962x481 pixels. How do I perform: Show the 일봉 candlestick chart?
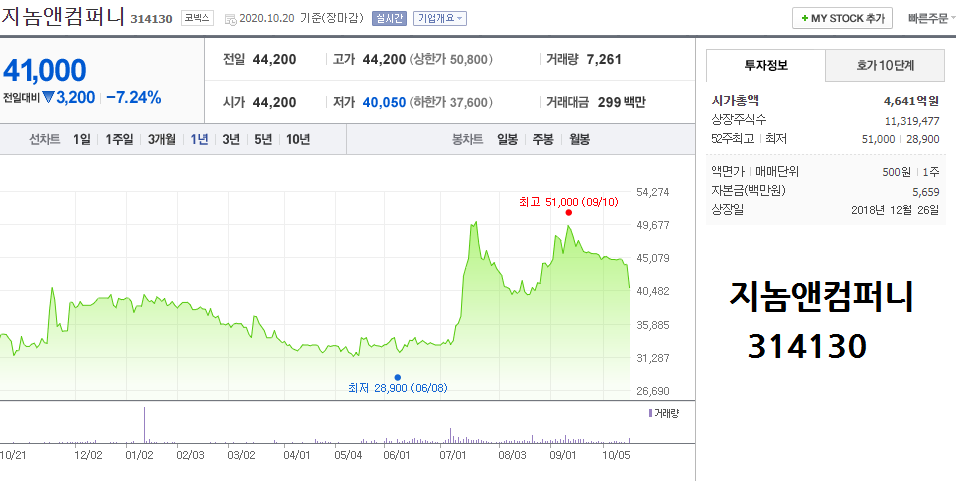[x=507, y=139]
